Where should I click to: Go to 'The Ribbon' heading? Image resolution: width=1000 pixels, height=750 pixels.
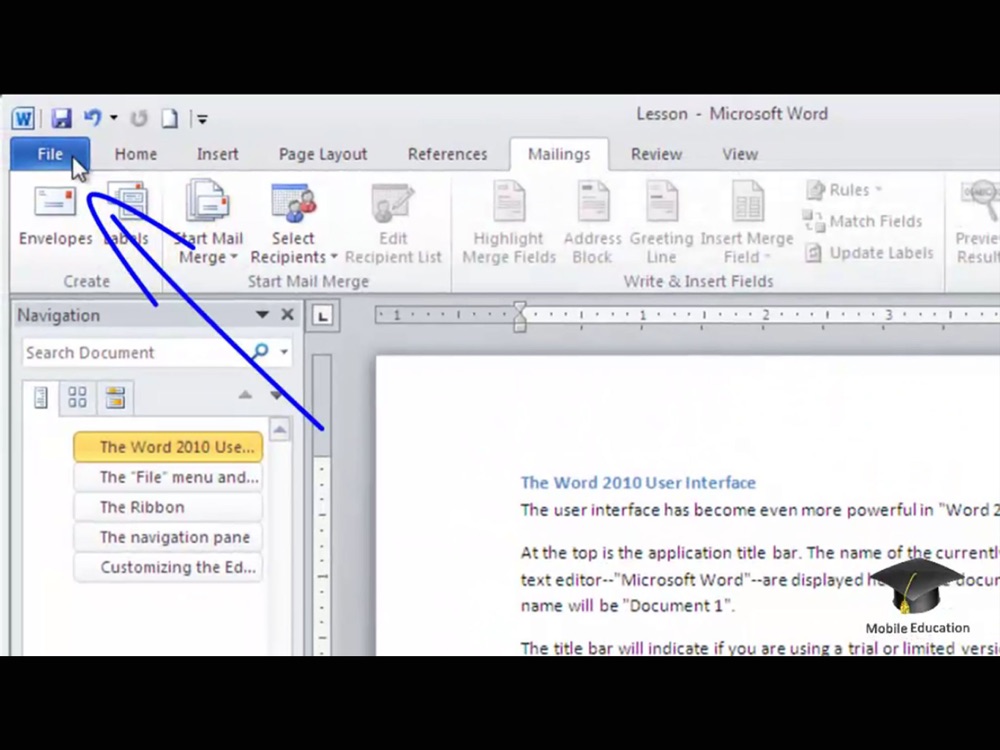168,507
